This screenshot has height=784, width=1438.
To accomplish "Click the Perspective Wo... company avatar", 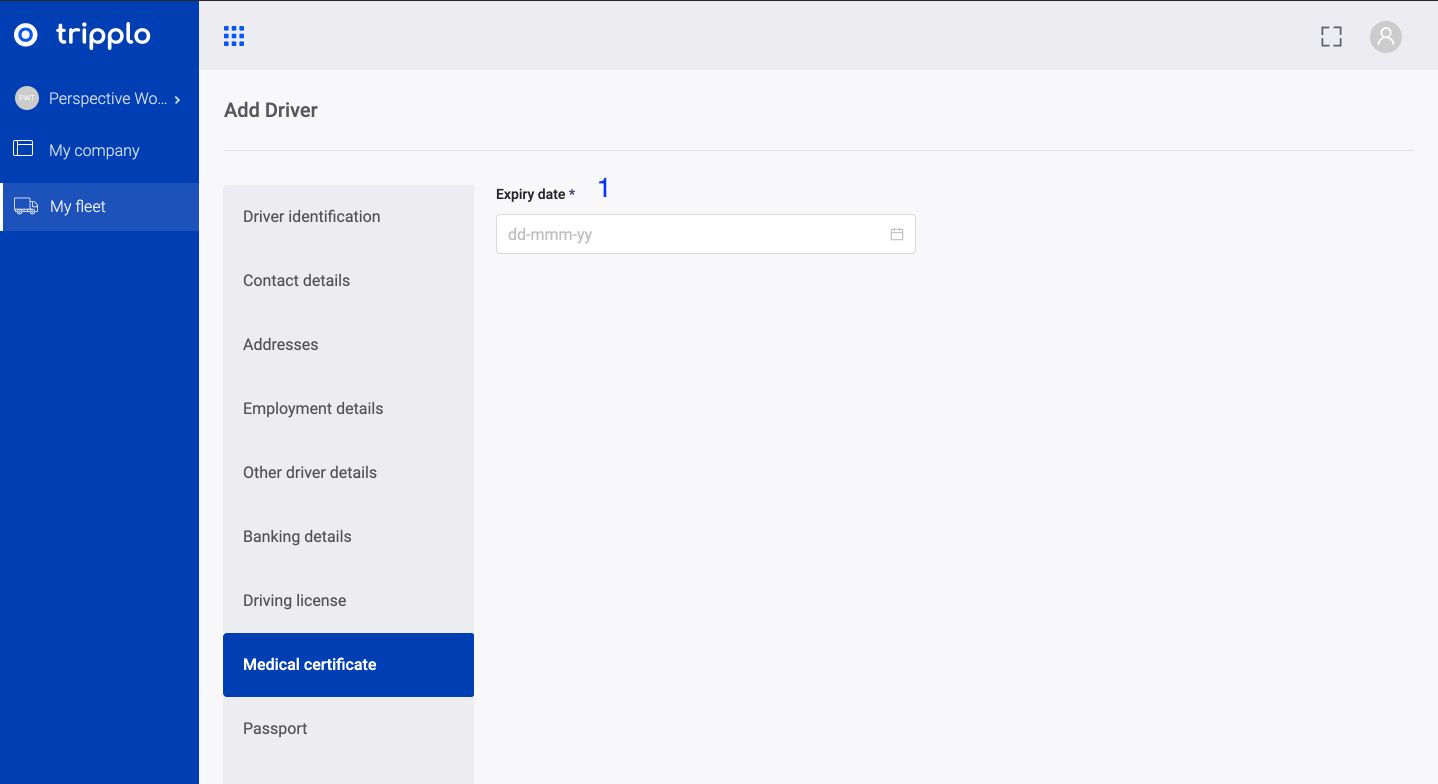I will (27, 98).
